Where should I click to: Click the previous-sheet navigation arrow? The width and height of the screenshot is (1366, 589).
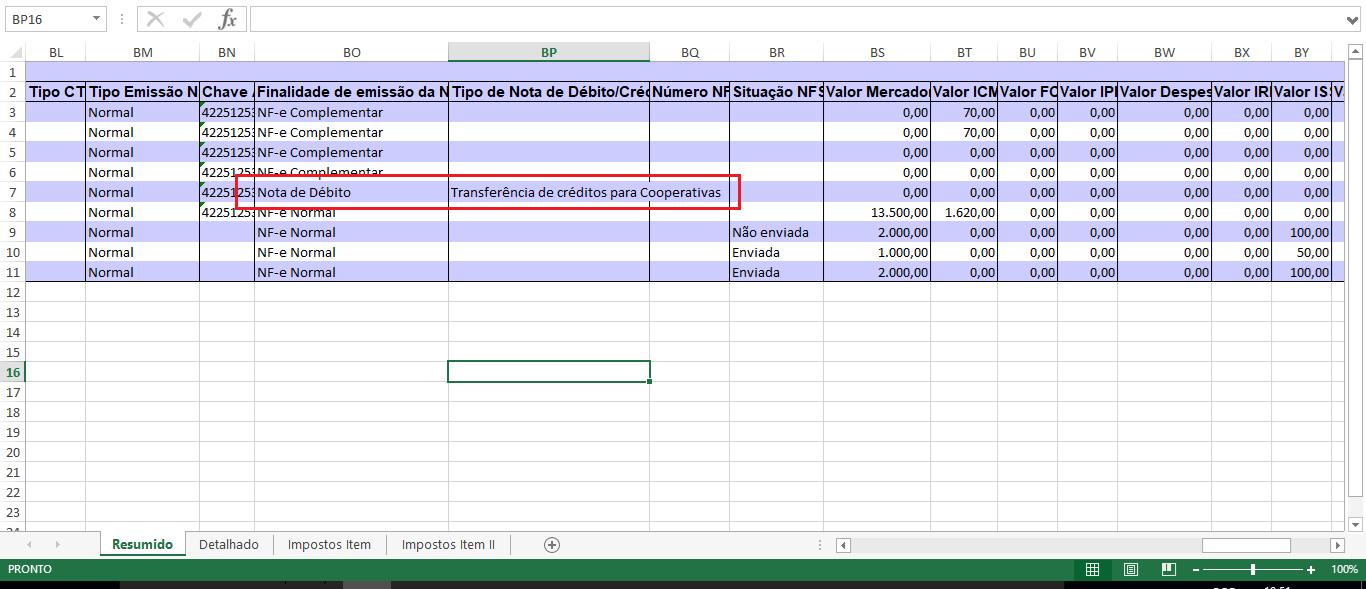point(28,544)
